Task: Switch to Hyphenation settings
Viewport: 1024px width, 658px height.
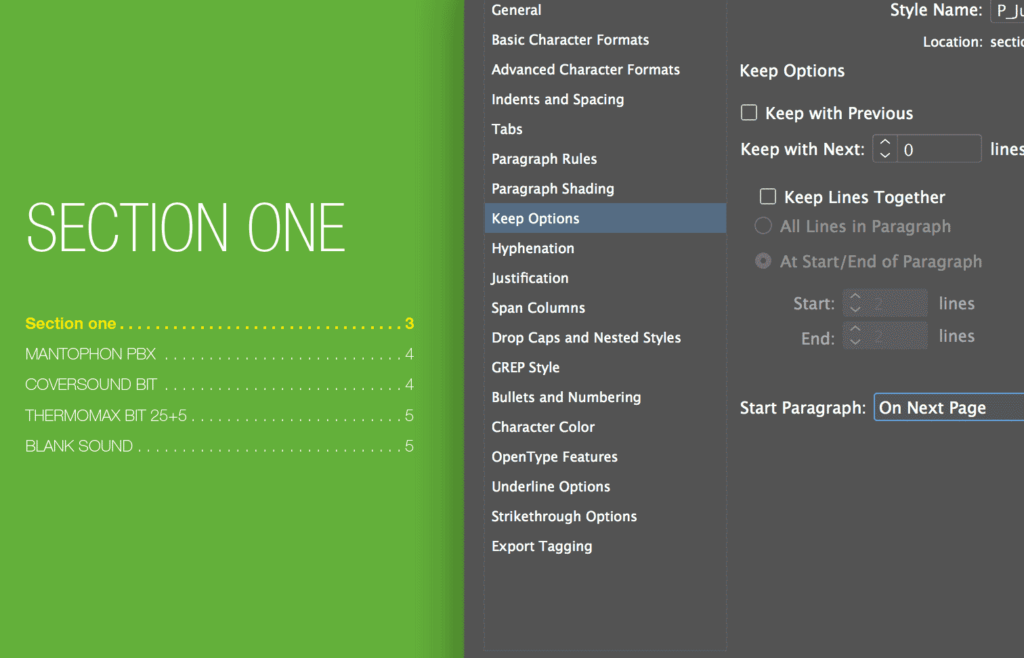Action: [532, 248]
